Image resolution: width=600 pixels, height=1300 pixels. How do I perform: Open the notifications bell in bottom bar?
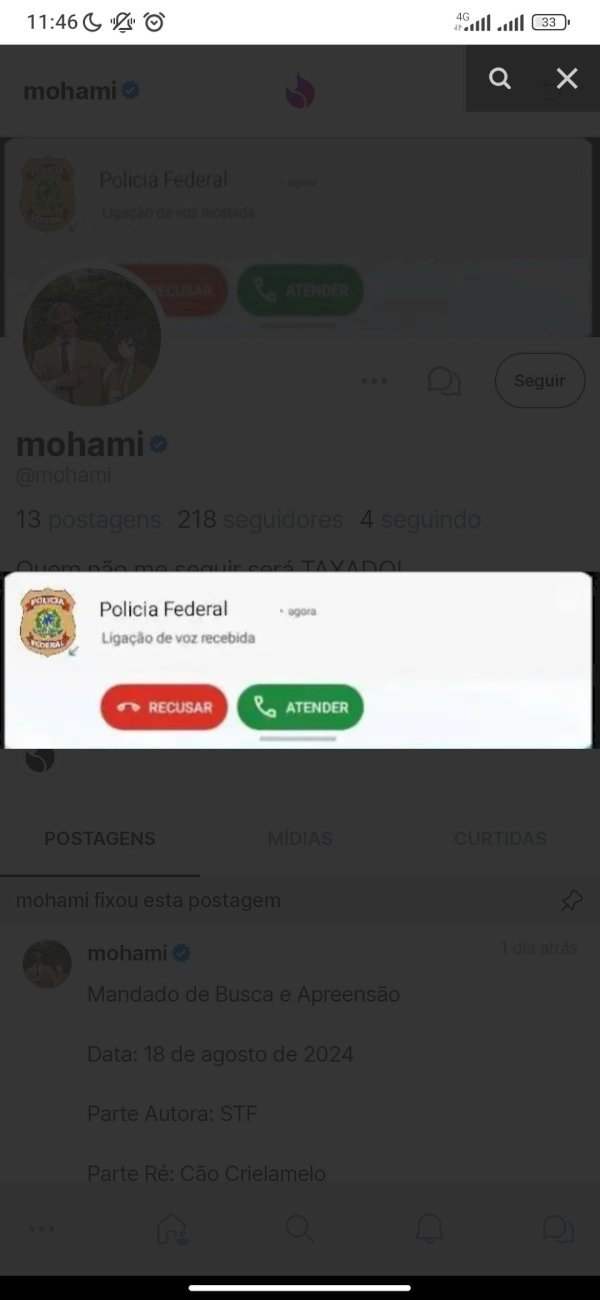click(430, 1229)
